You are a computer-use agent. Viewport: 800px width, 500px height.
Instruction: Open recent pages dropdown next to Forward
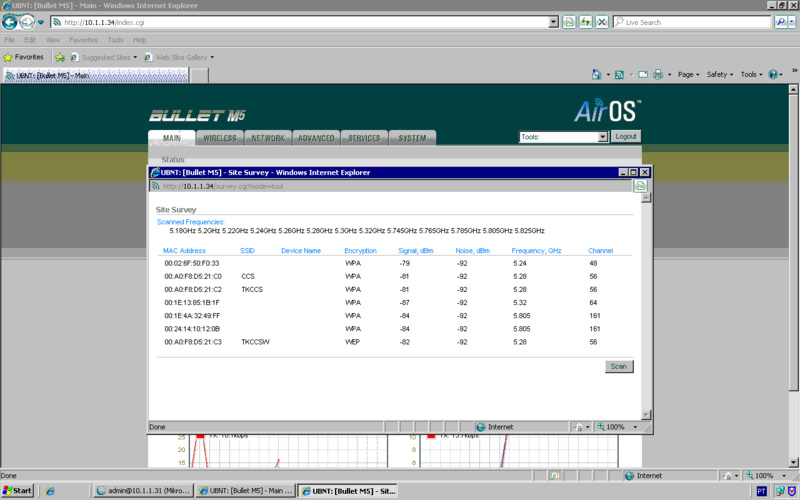41,22
